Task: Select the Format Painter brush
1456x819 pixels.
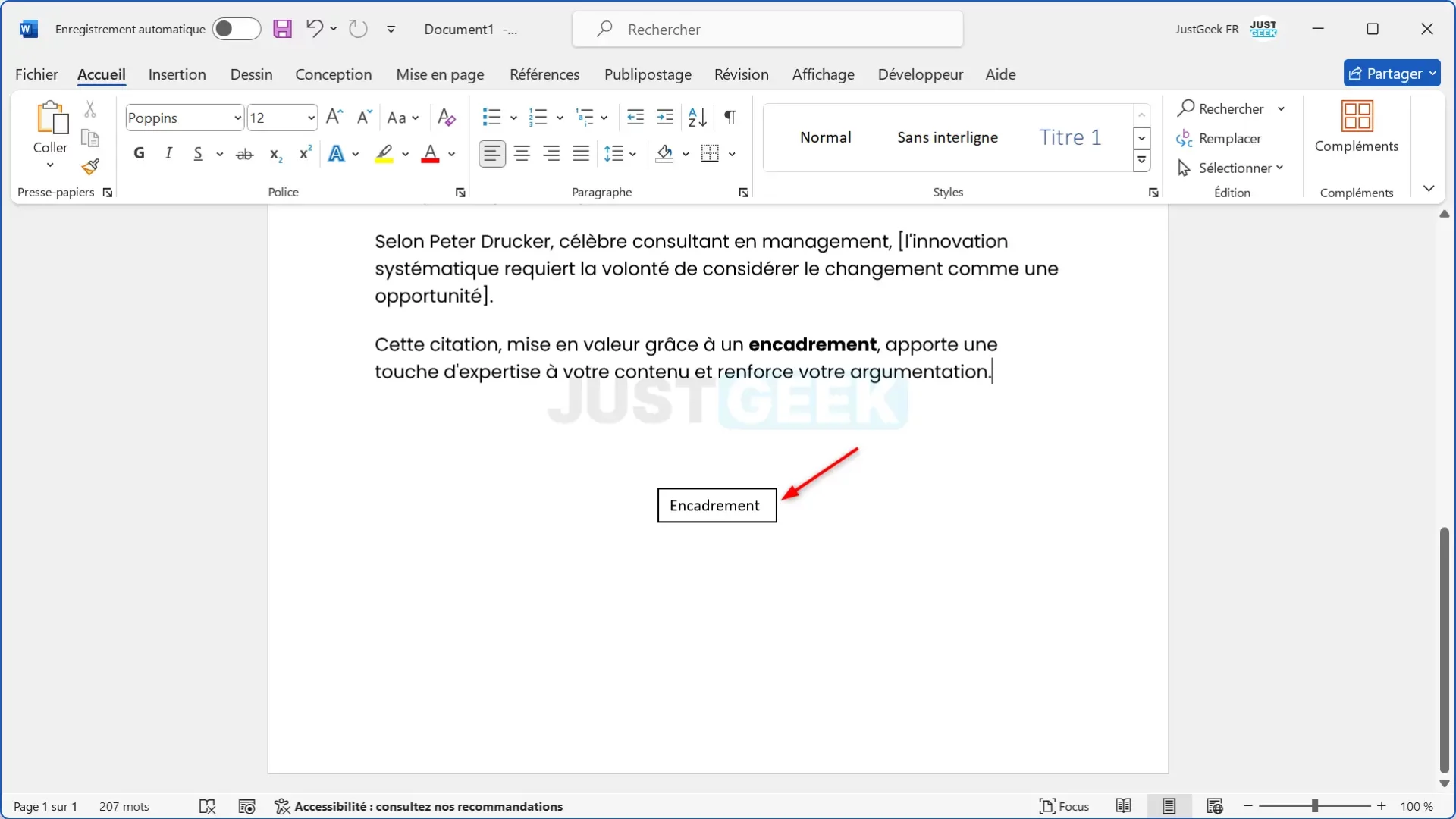Action: pyautogui.click(x=90, y=166)
